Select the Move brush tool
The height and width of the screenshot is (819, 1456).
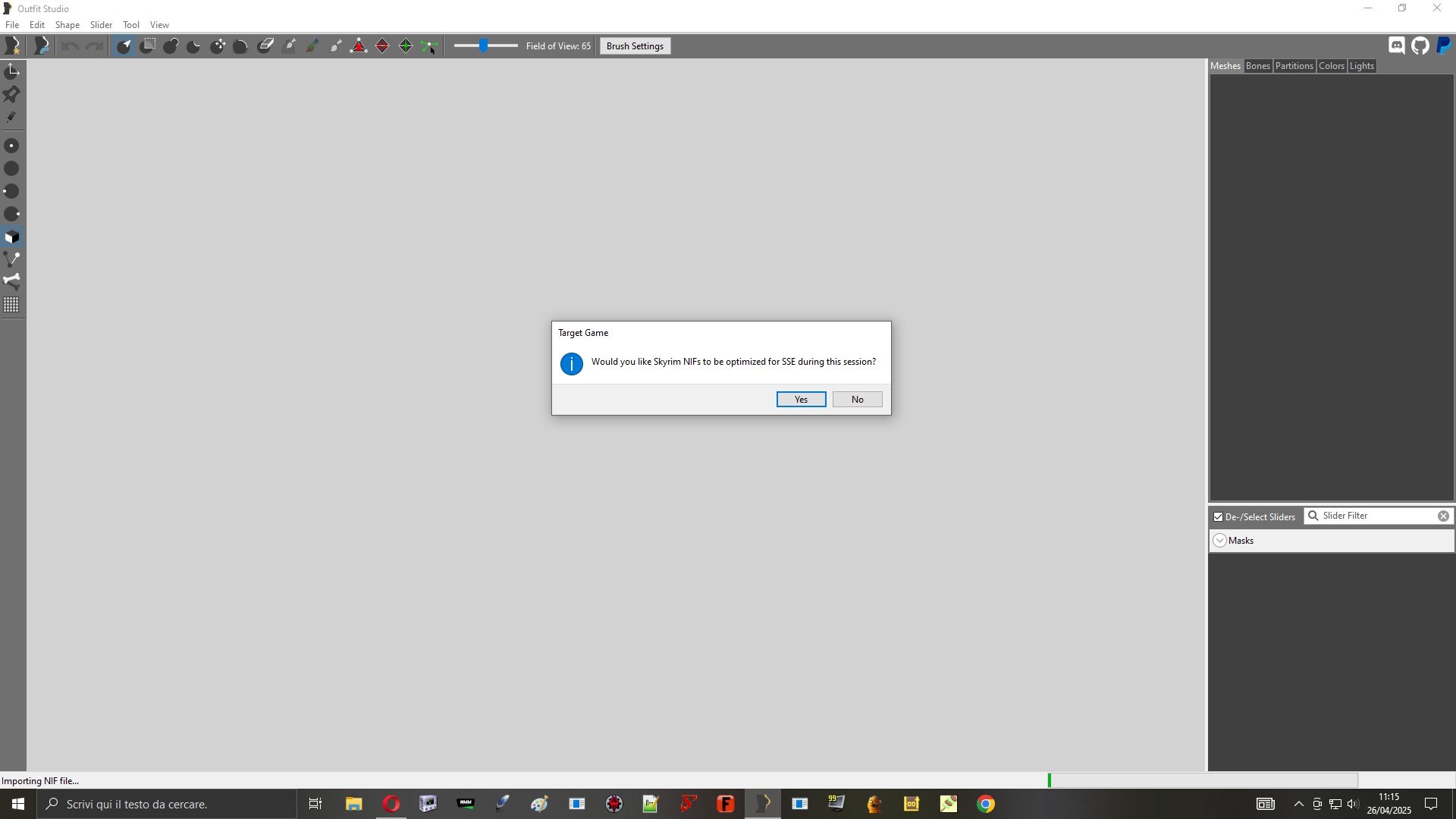pos(218,46)
